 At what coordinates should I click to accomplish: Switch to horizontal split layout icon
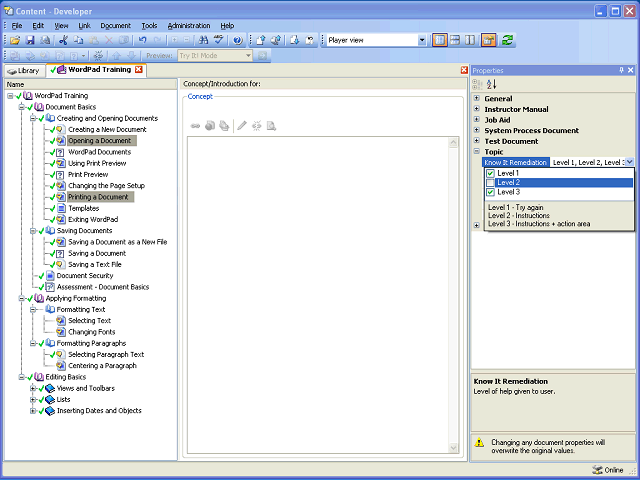click(x=455, y=40)
